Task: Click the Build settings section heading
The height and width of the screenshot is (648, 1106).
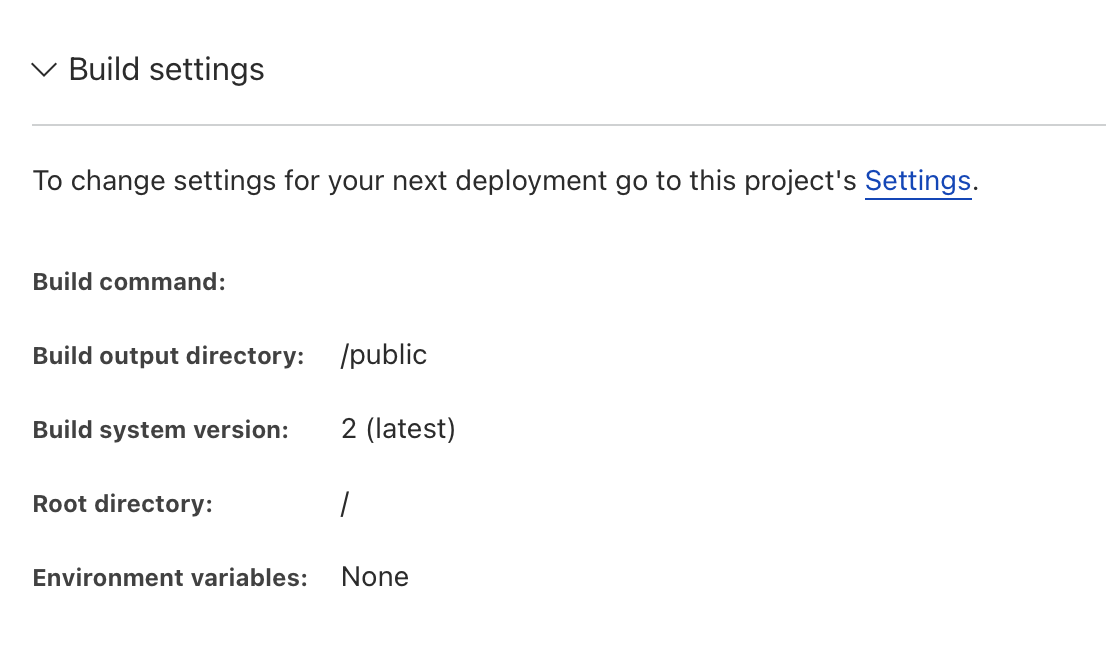Action: (166, 70)
